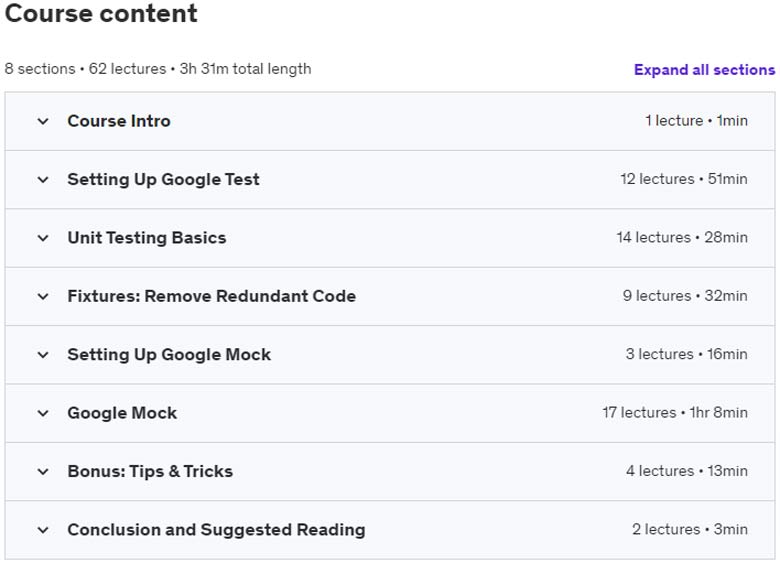Expand Unit Testing Basics chevron
This screenshot has height=563, width=780.
click(43, 238)
